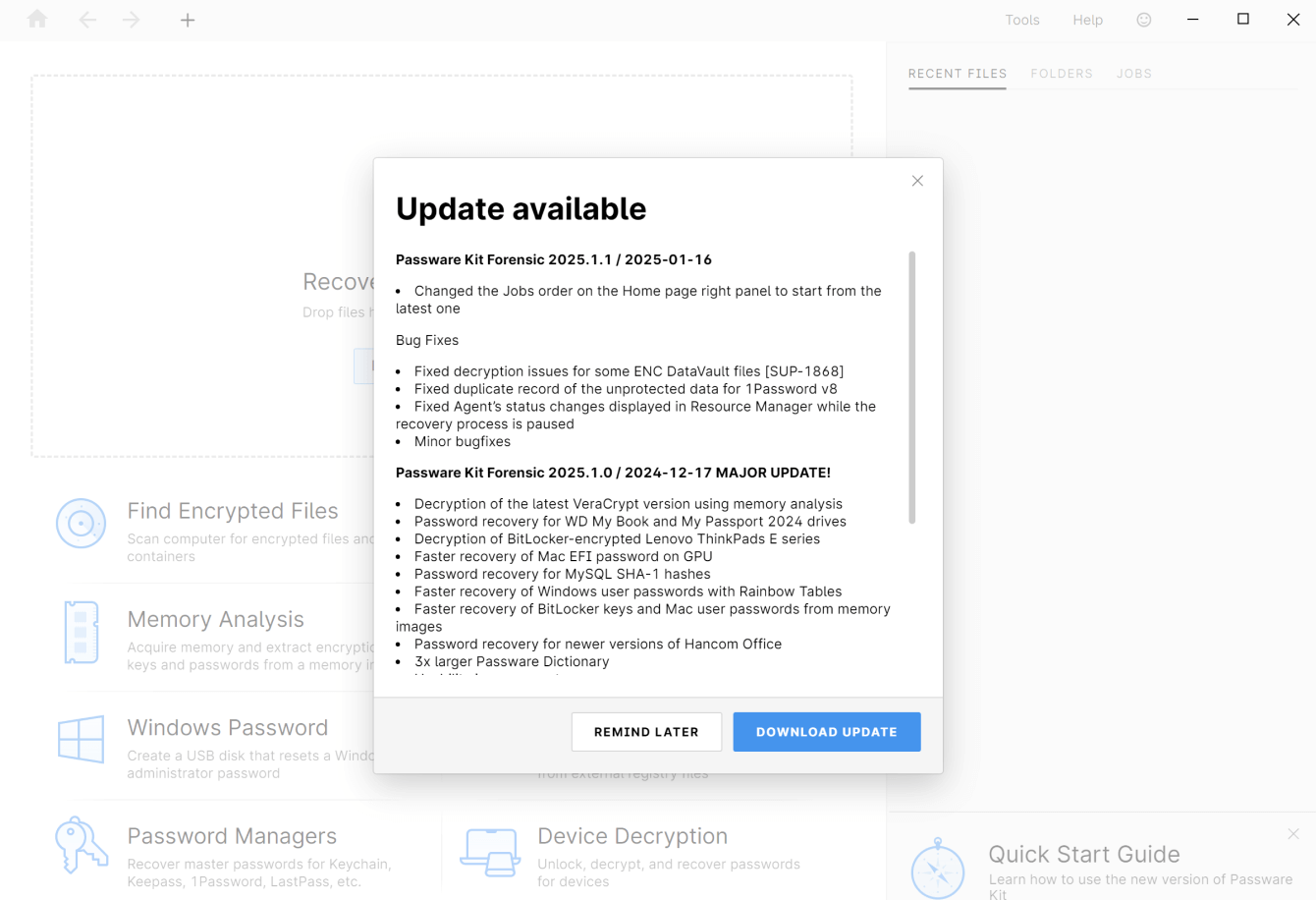Image resolution: width=1316 pixels, height=900 pixels.
Task: Click the ENC DataVault fix line
Action: click(630, 371)
